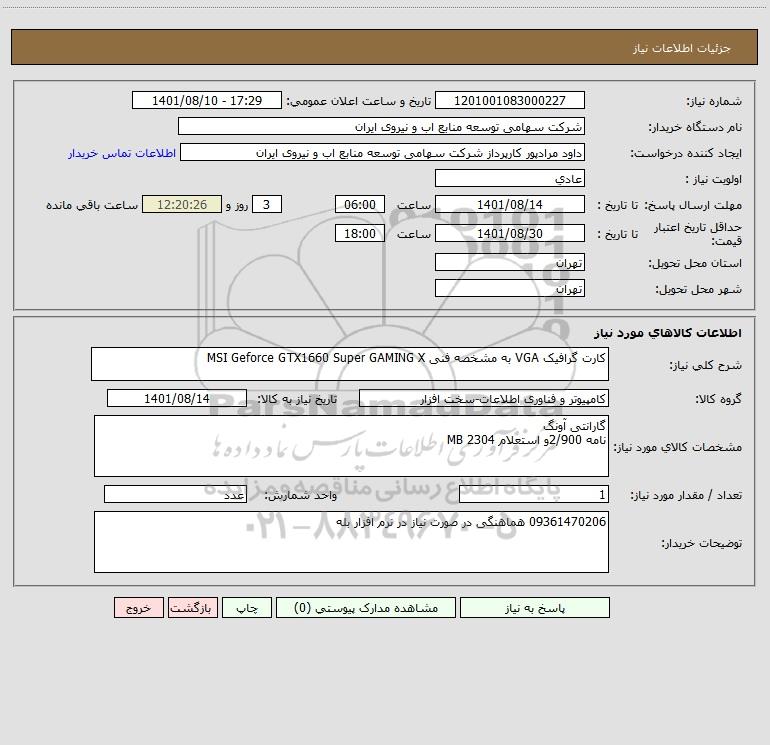Image resolution: width=770 pixels, height=745 pixels.
Task: Click the goods need date field 1401/08/14
Action: pos(177,398)
